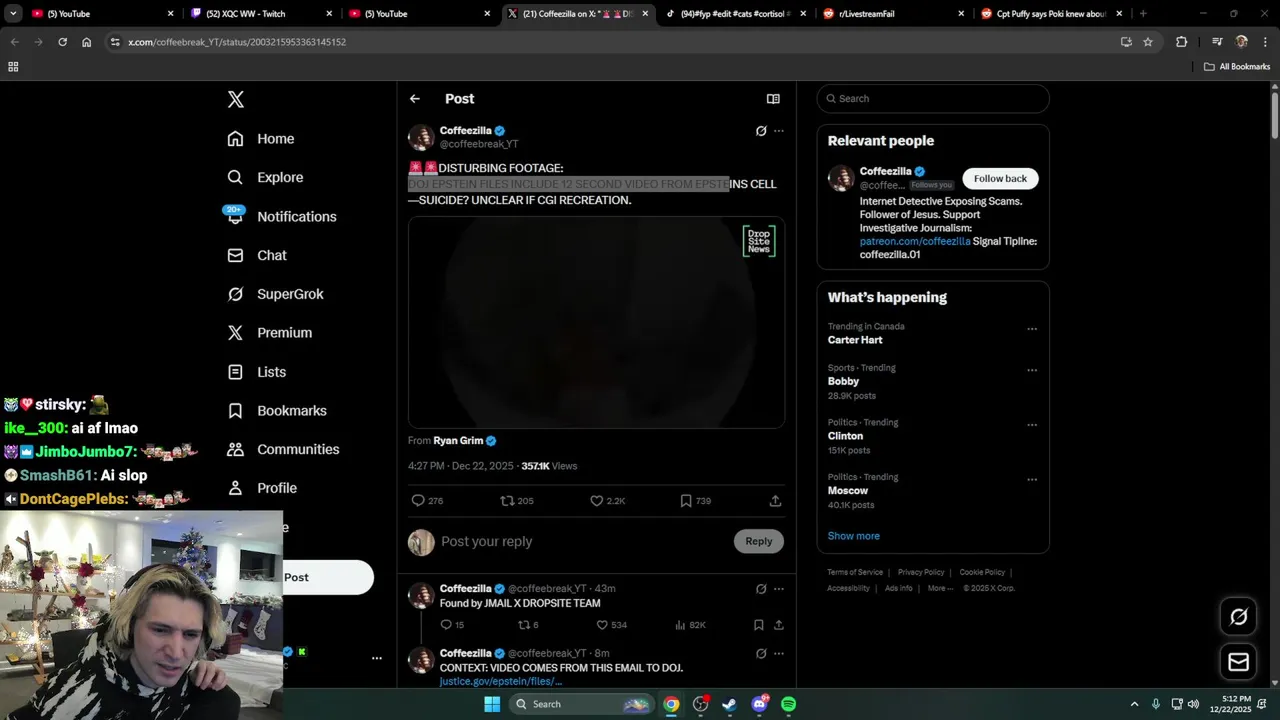
Task: Click the search box on X
Action: pyautogui.click(x=933, y=98)
